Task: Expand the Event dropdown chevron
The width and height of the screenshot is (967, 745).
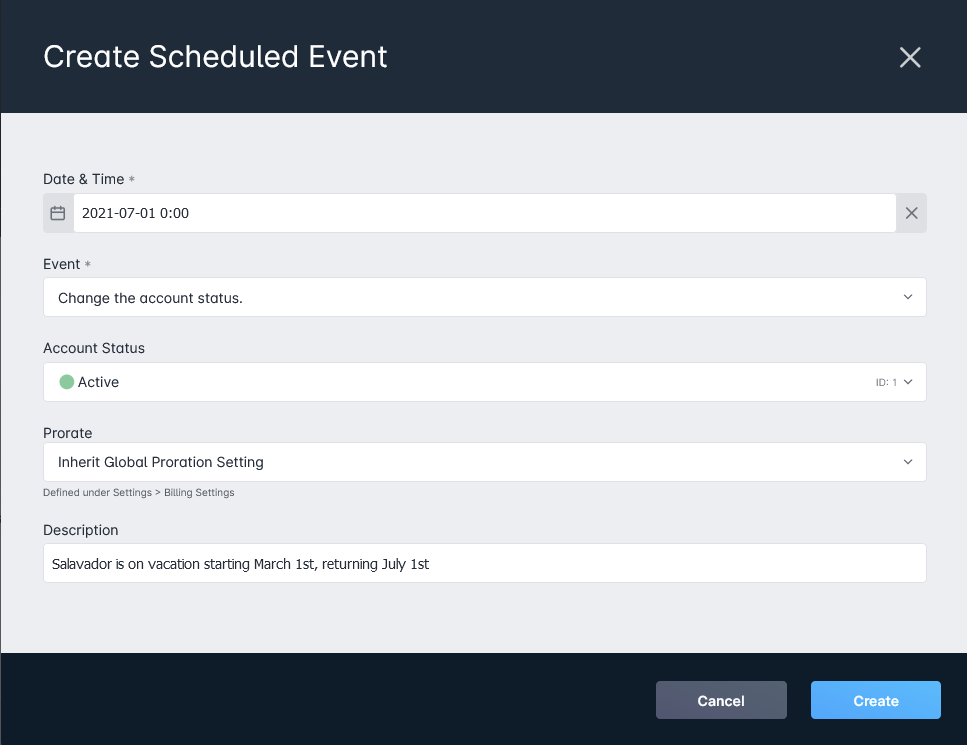Action: tap(908, 297)
